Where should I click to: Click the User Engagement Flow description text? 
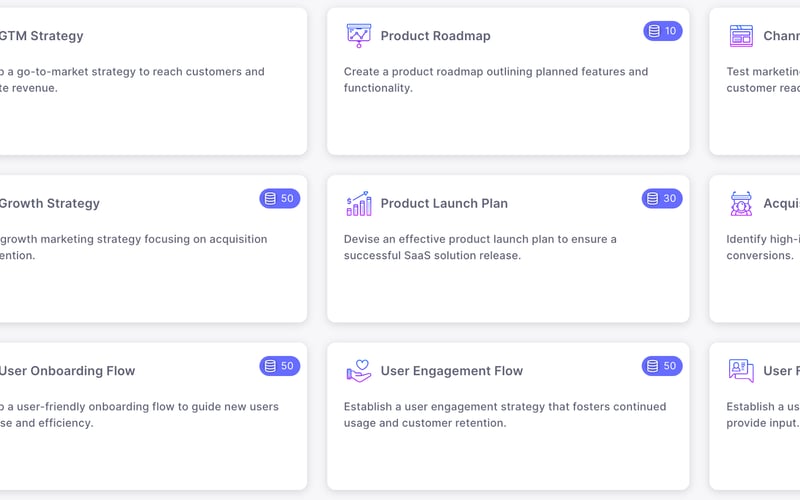tap(504, 415)
